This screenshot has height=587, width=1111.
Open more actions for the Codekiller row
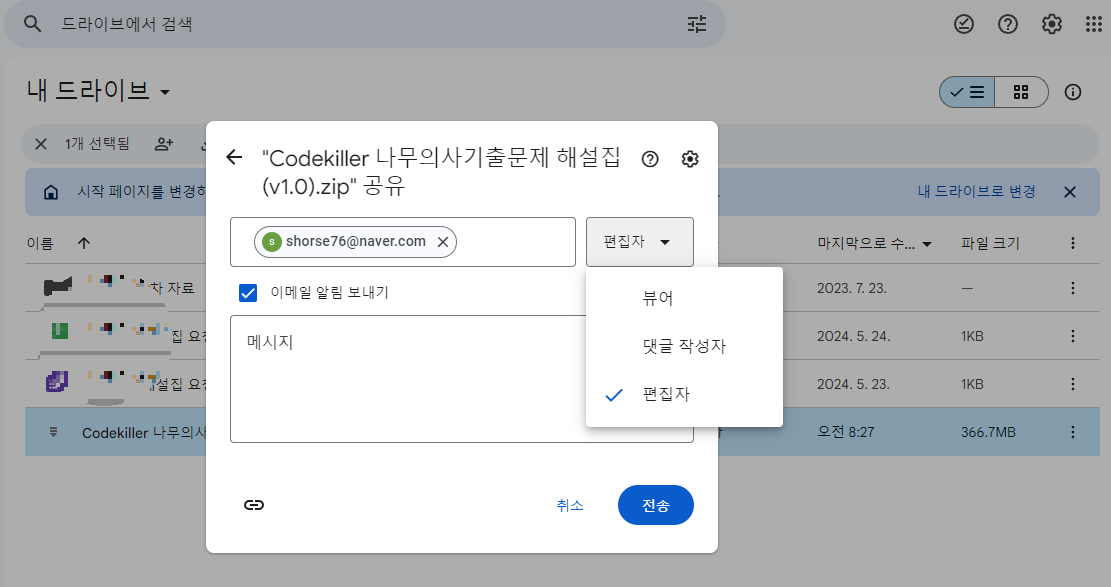coord(1073,432)
